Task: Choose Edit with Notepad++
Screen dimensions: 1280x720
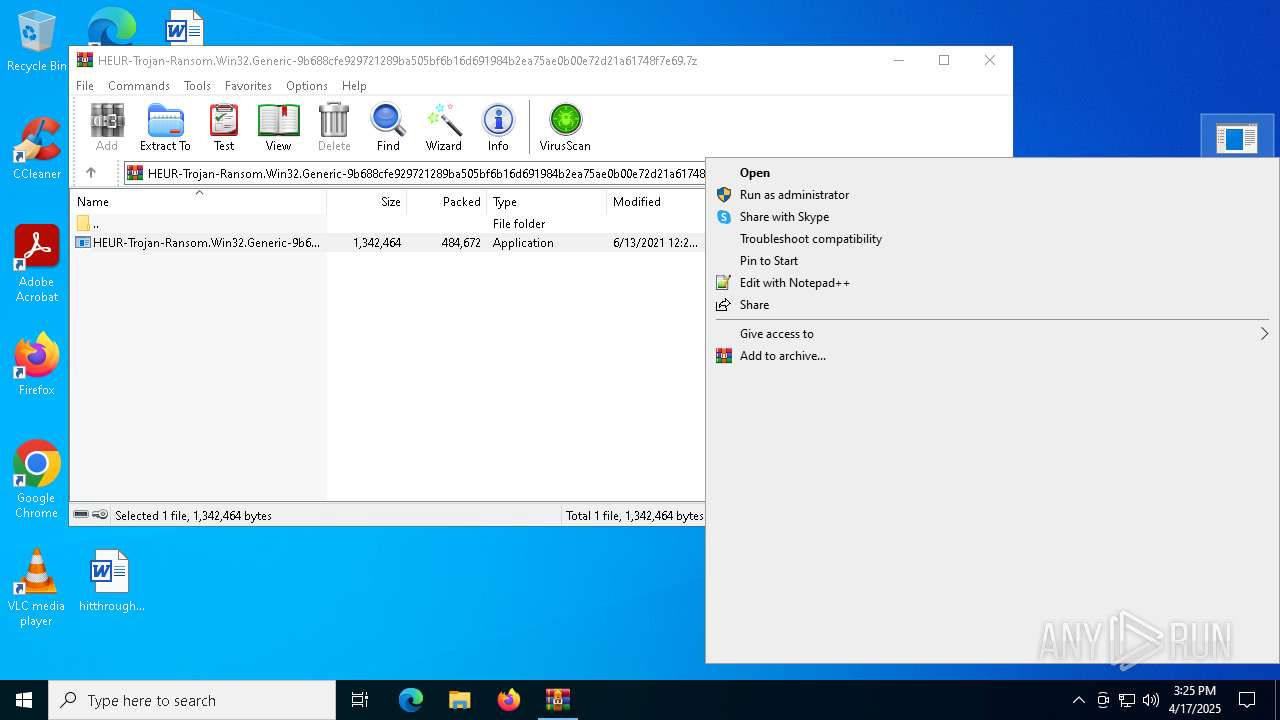Action: (992, 283)
